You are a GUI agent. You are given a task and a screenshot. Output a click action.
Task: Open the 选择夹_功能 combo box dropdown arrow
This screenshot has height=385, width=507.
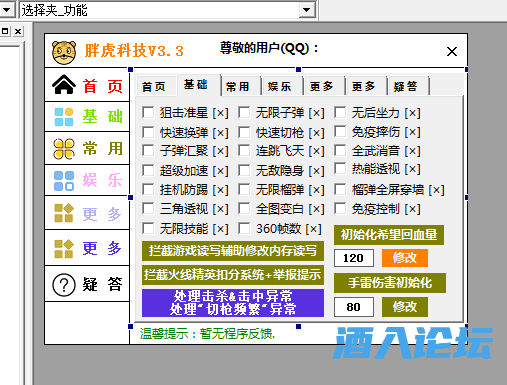point(306,10)
